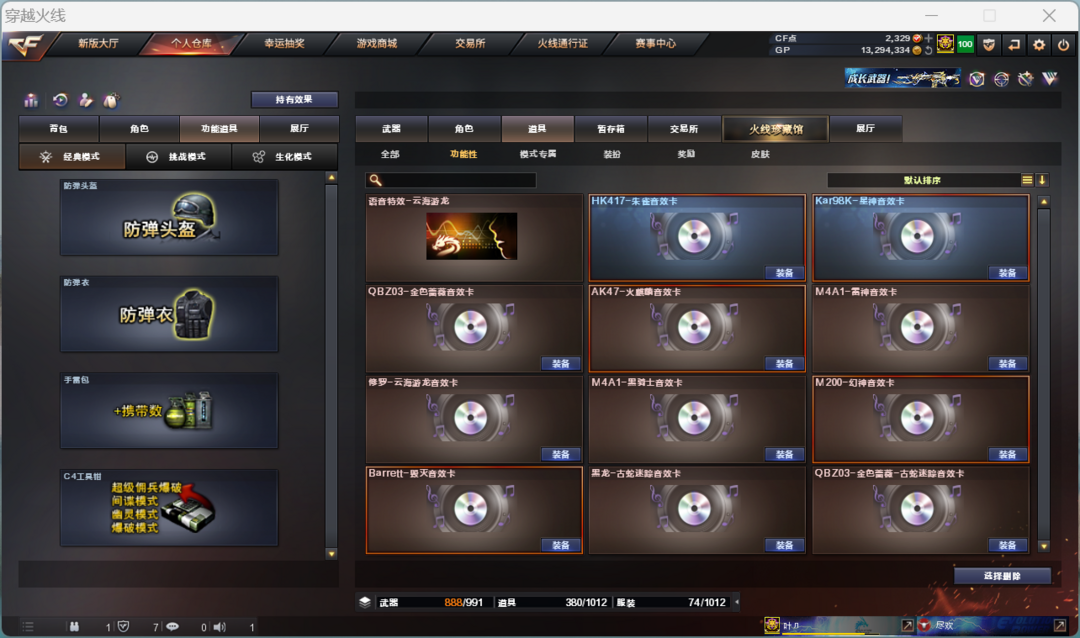Switch to 生化模式 mode tab

point(284,157)
